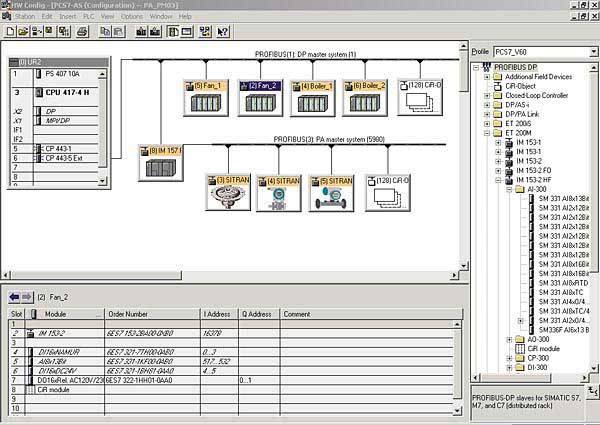
Task: Select the Boiler_1 station icon
Action: [312, 99]
